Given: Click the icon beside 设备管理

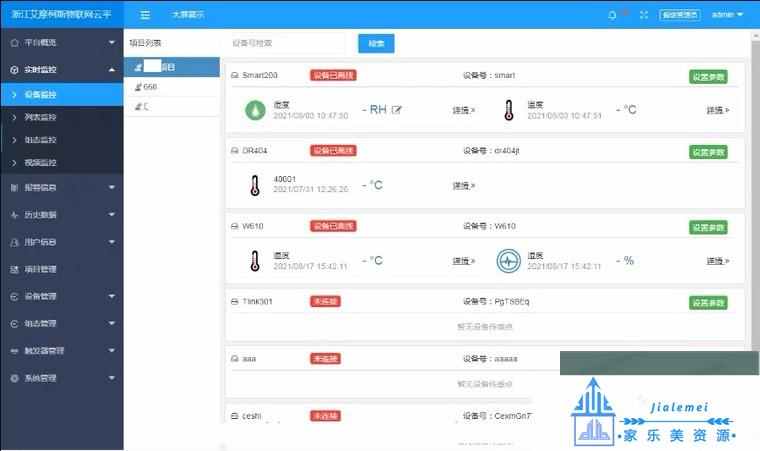Looking at the screenshot, I should coord(15,296).
